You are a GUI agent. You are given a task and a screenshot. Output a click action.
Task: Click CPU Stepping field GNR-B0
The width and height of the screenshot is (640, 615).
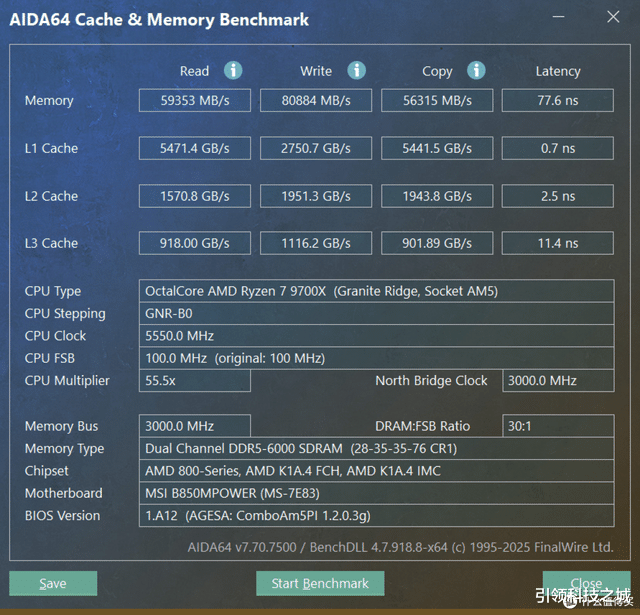(x=376, y=313)
